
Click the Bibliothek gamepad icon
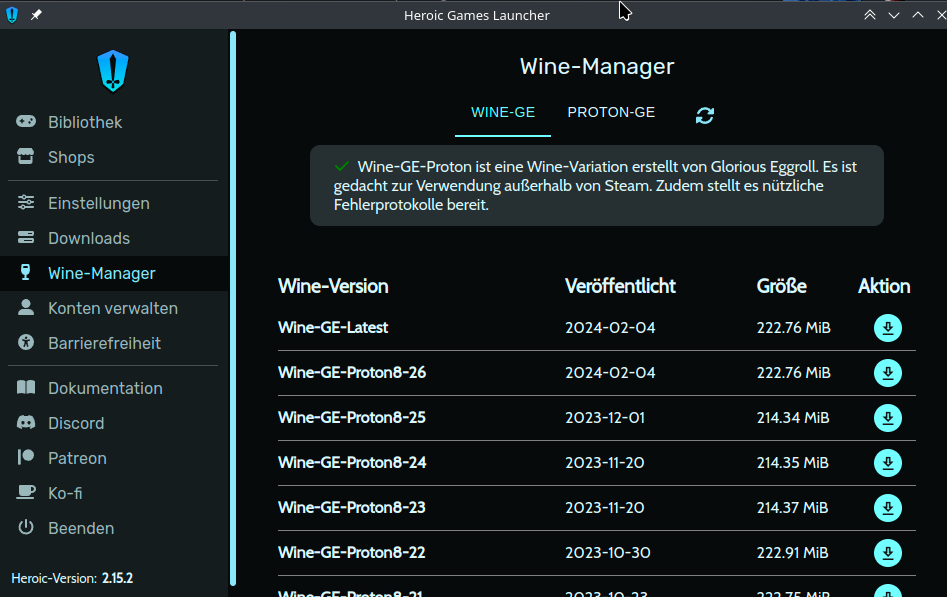pyautogui.click(x=26, y=121)
